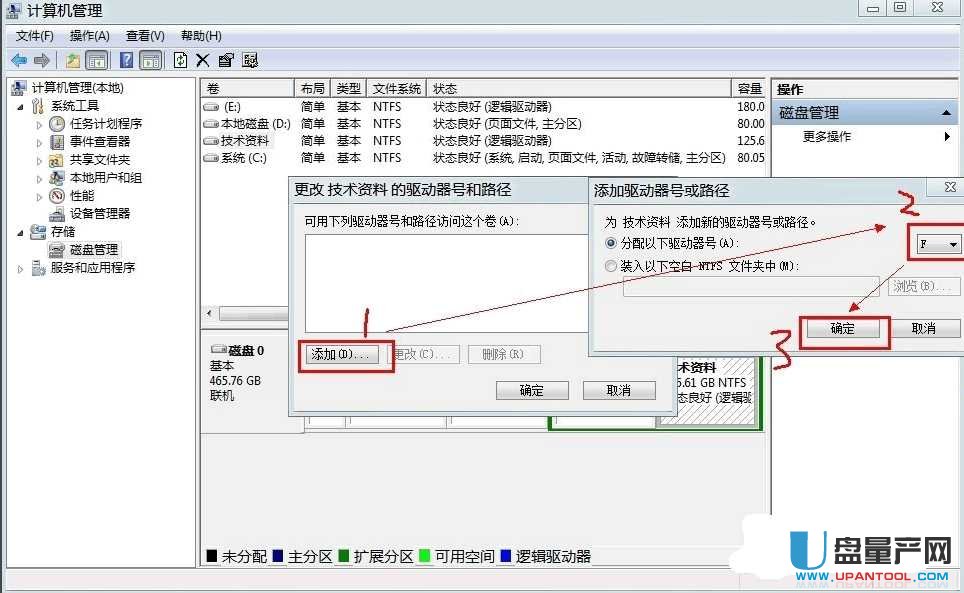Open the 查看(V) menu

(145, 36)
